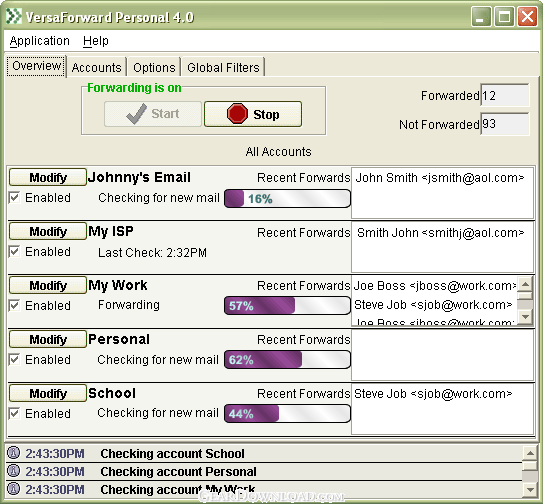The width and height of the screenshot is (543, 504).
Task: Click the 62% progress bar for Personal
Action: coord(287,360)
